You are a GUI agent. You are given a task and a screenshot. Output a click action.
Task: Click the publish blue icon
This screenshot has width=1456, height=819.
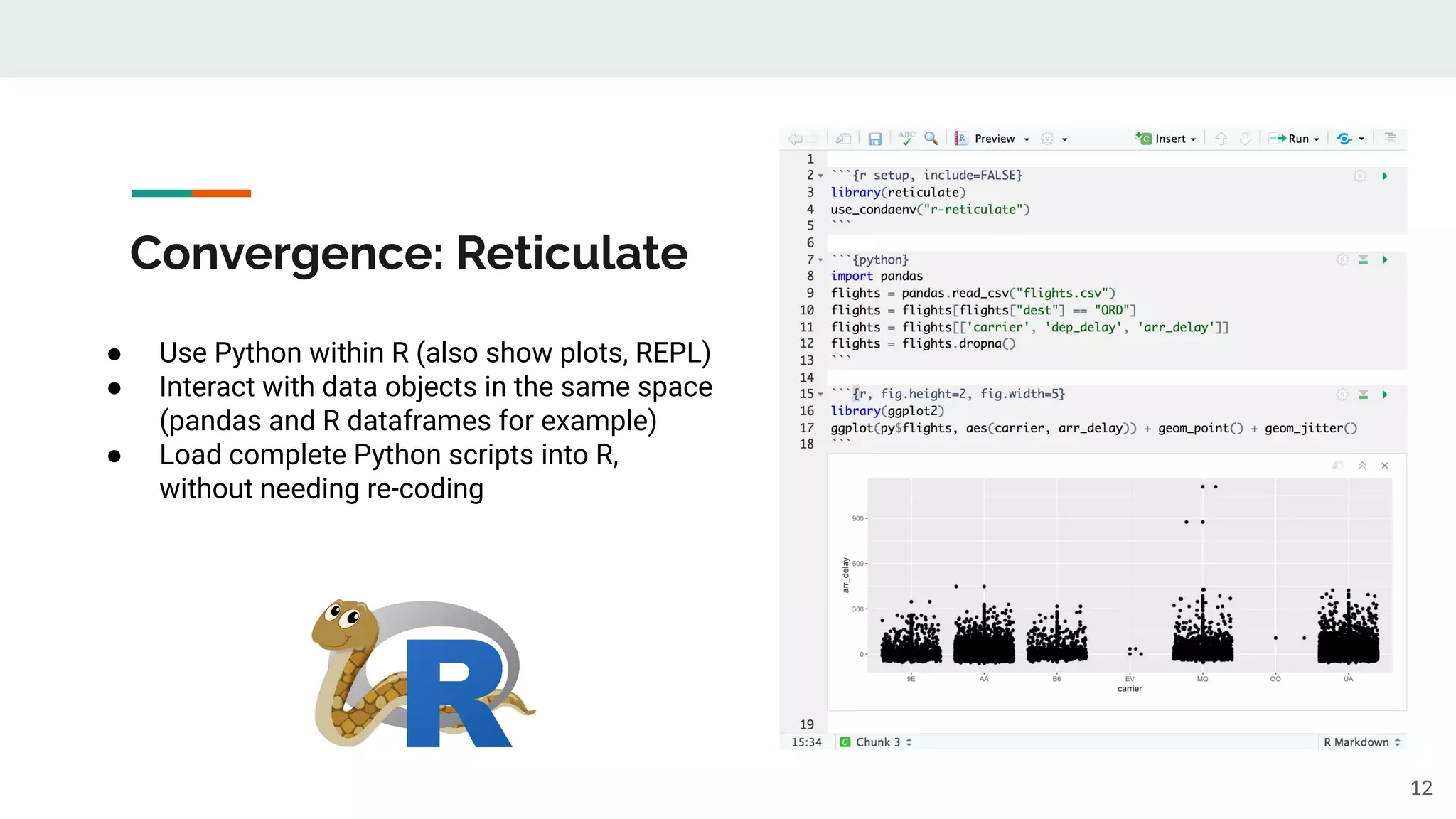click(x=1344, y=139)
